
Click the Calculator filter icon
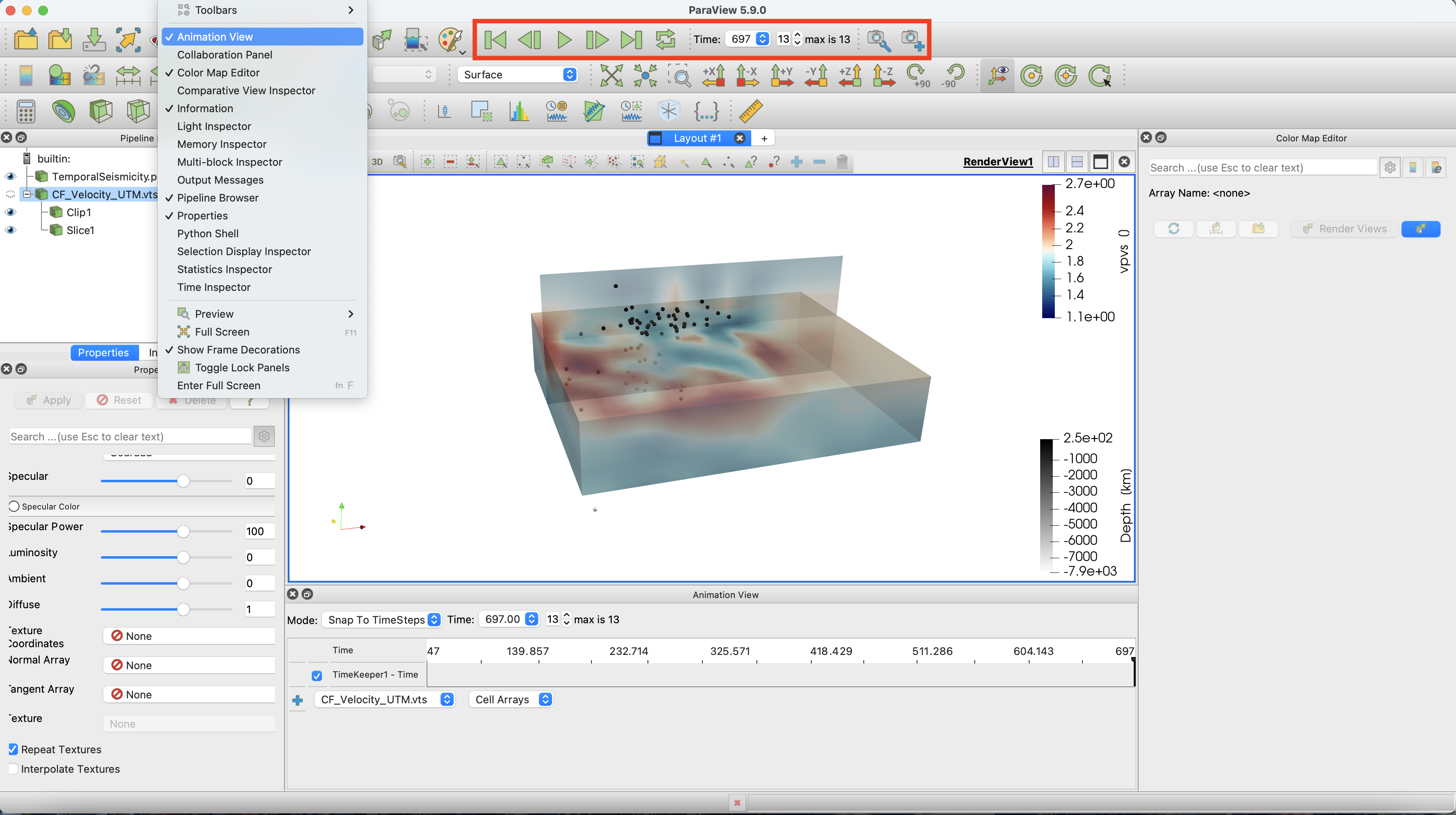point(26,111)
